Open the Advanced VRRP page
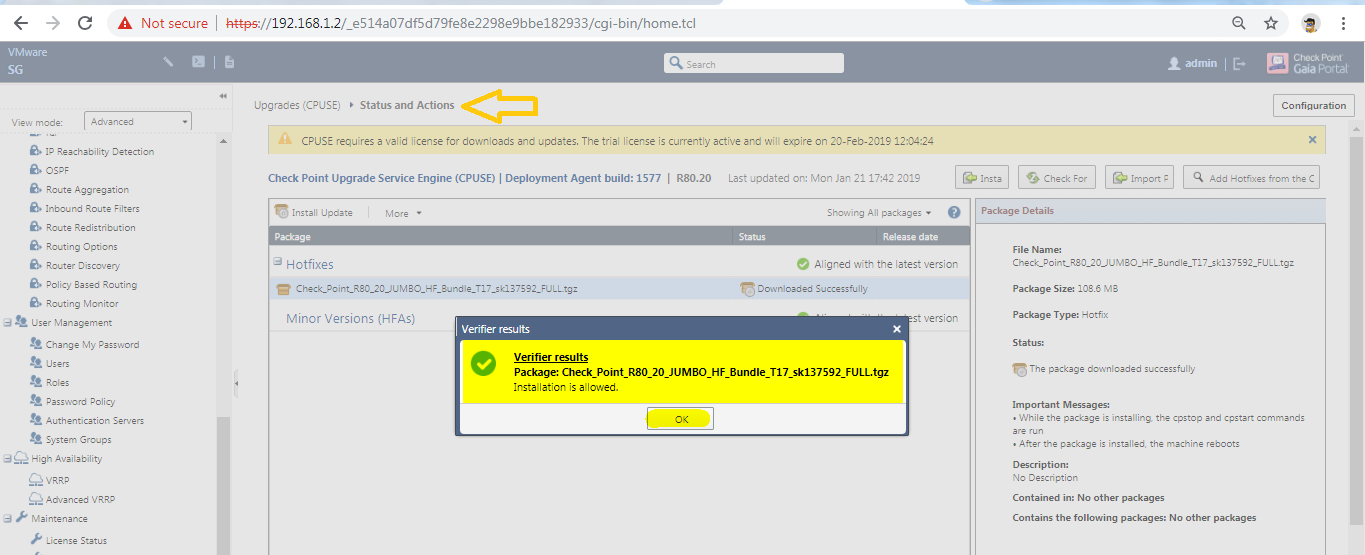This screenshot has width=1365, height=555. pyautogui.click(x=81, y=500)
